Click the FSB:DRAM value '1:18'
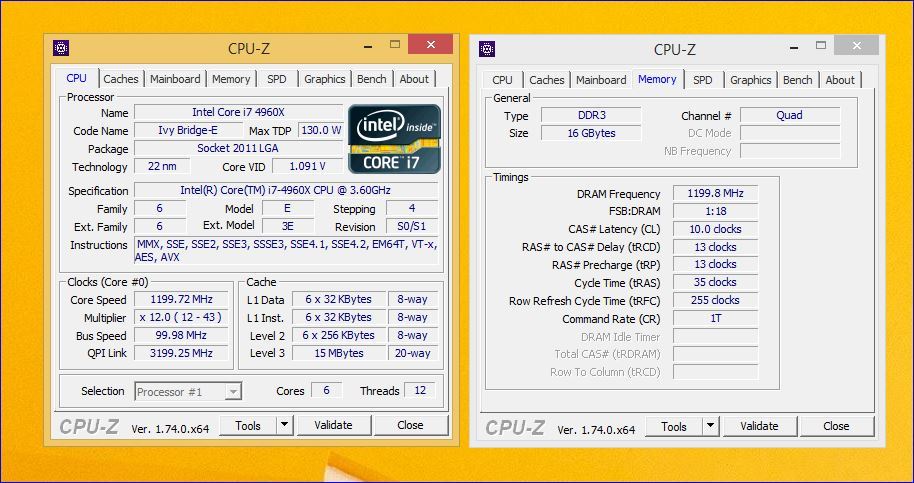The image size is (914, 483). point(715,211)
